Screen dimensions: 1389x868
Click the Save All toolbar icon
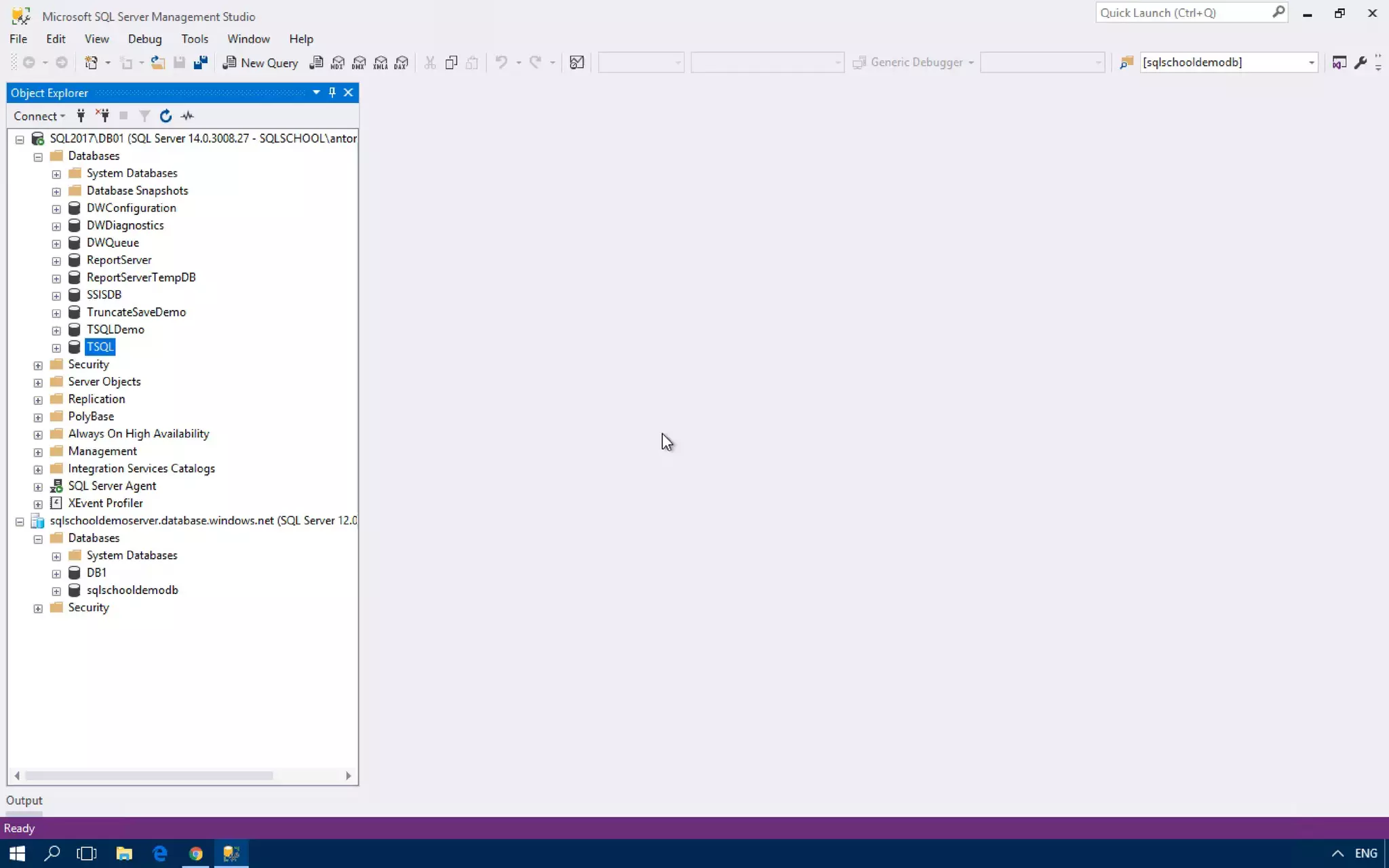(201, 62)
